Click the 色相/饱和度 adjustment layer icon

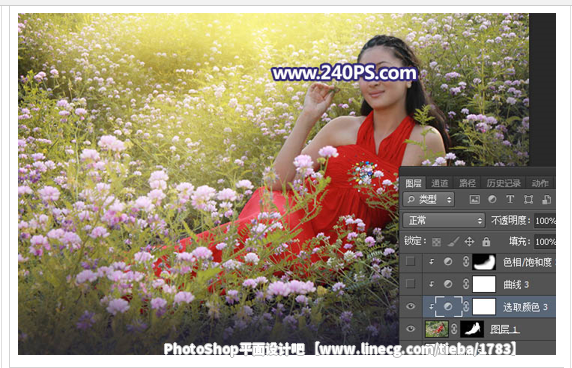coord(448,262)
